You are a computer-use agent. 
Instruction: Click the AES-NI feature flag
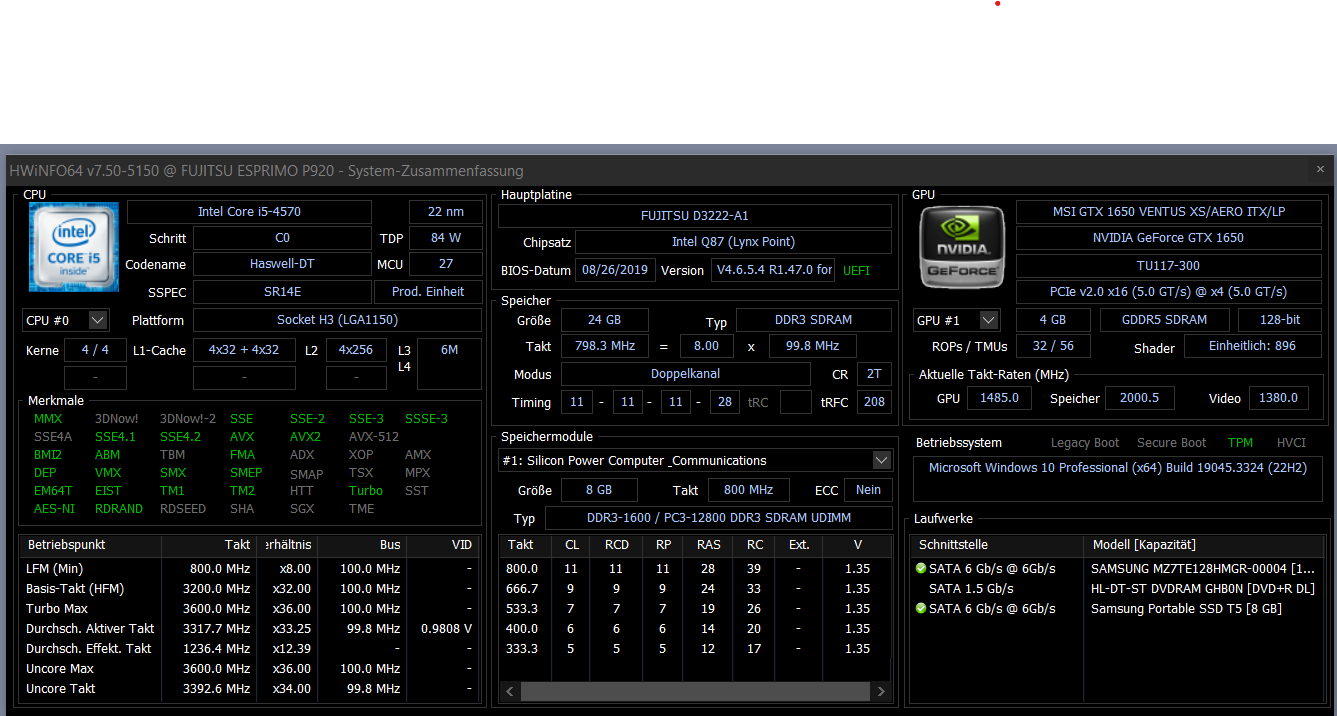[x=53, y=509]
